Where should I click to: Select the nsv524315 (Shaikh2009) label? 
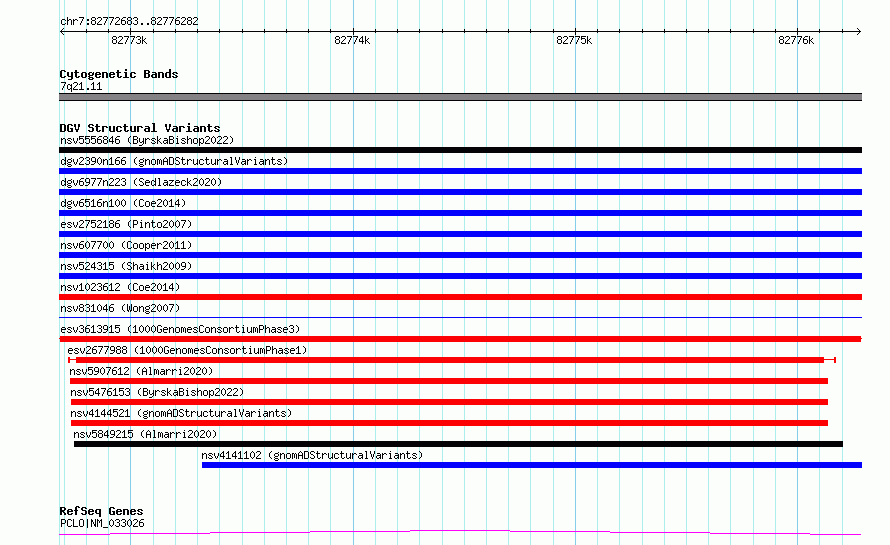[126, 266]
